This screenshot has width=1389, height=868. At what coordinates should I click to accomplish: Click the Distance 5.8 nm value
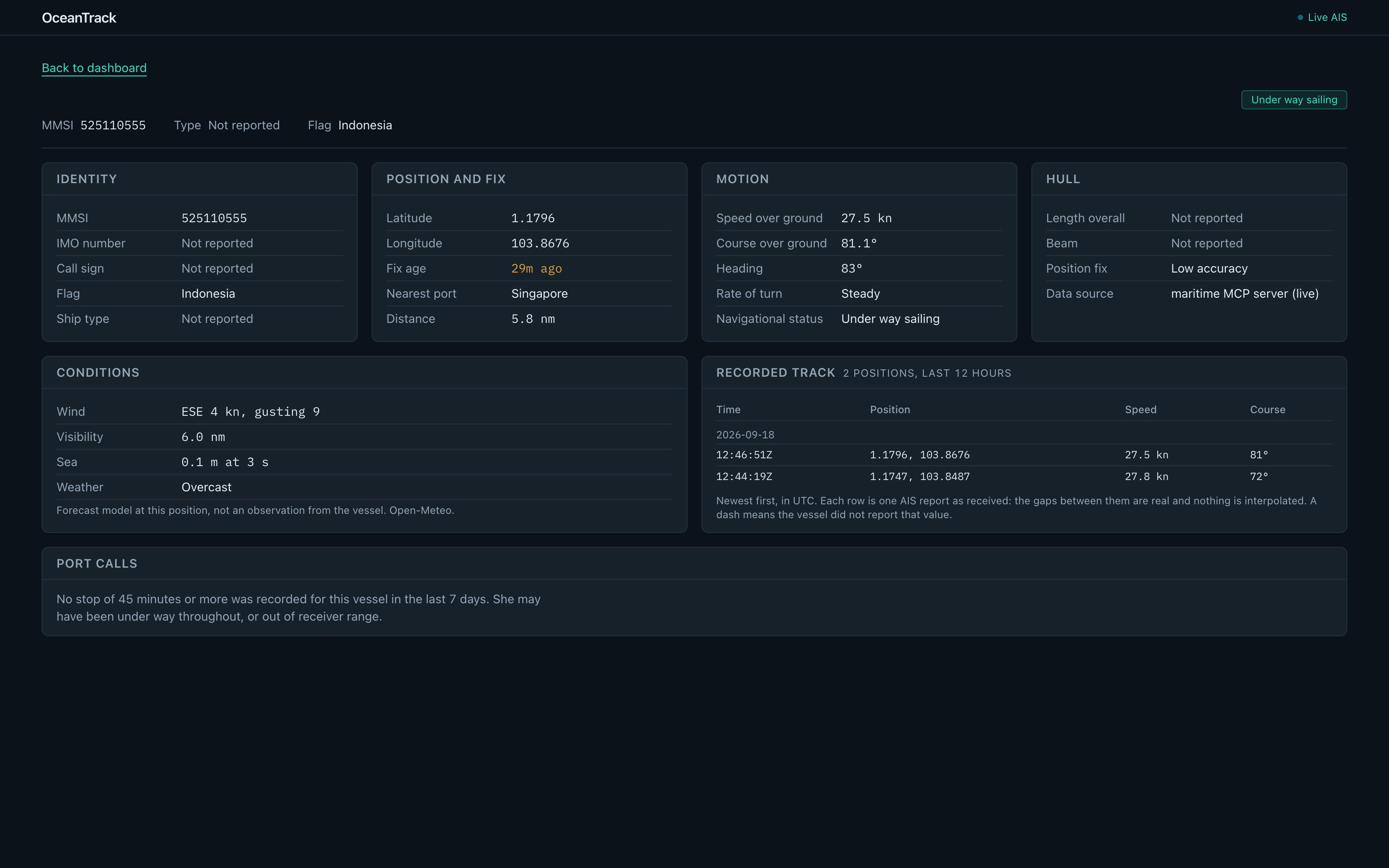(x=533, y=319)
